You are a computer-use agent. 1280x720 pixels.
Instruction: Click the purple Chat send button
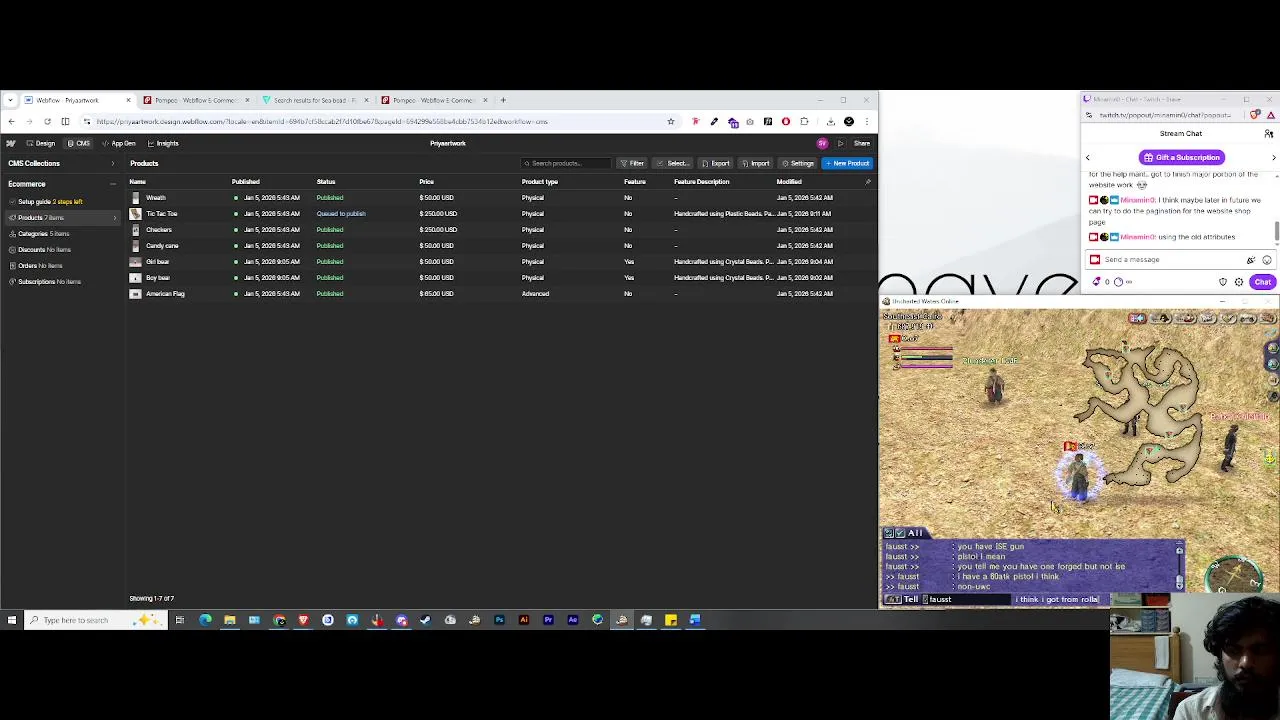(x=1262, y=282)
